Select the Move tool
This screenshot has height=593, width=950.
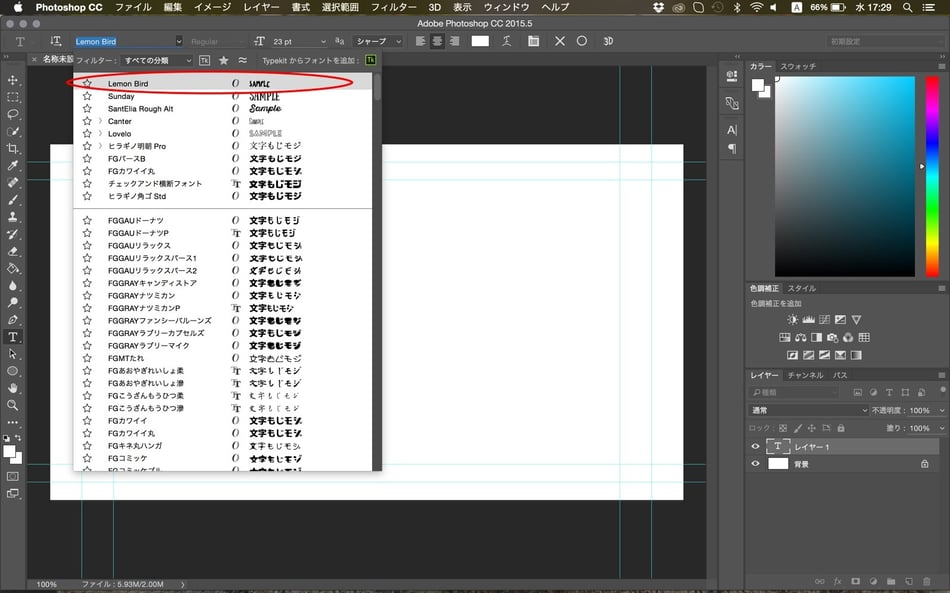[x=13, y=80]
